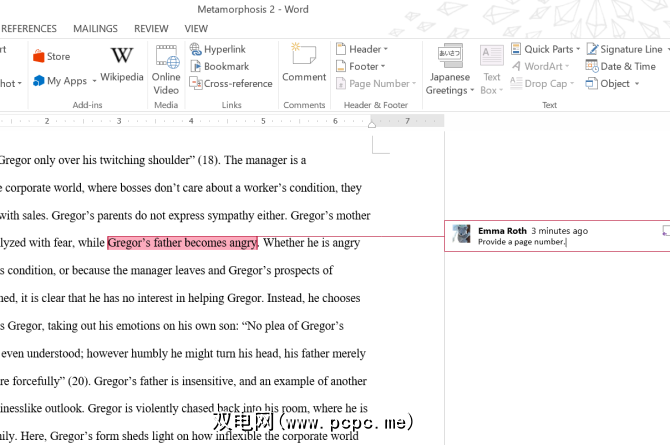Switch to the REVIEW tab
Screen dimensions: 670x445
click(151, 29)
